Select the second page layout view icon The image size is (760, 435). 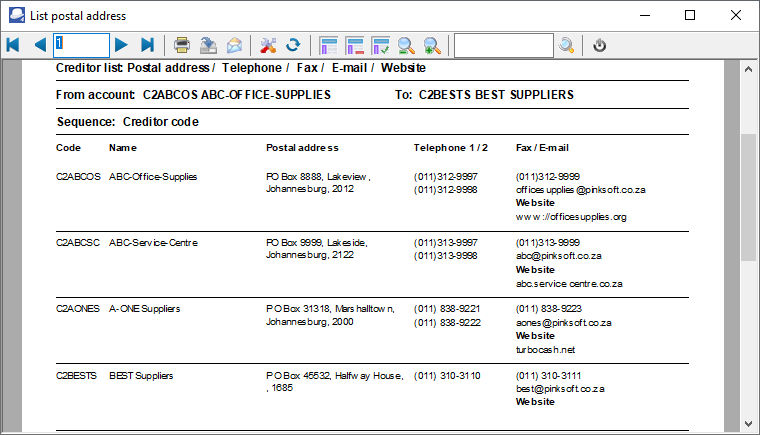pyautogui.click(x=355, y=45)
